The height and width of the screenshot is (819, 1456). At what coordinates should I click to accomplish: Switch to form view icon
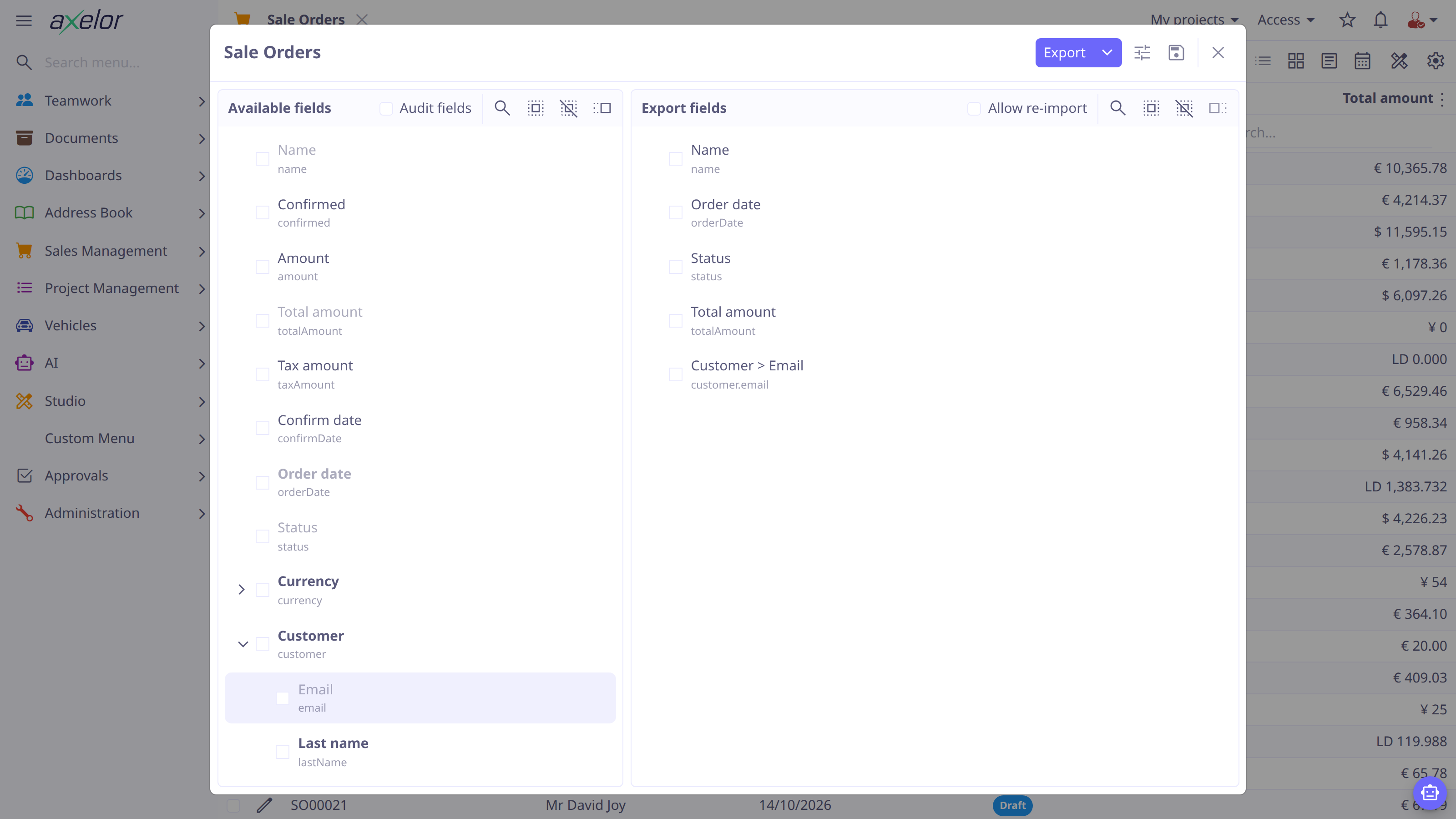point(1330,61)
